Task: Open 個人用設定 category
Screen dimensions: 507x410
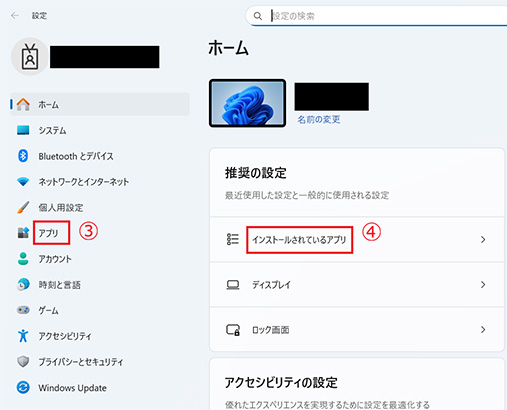Action: (100, 207)
